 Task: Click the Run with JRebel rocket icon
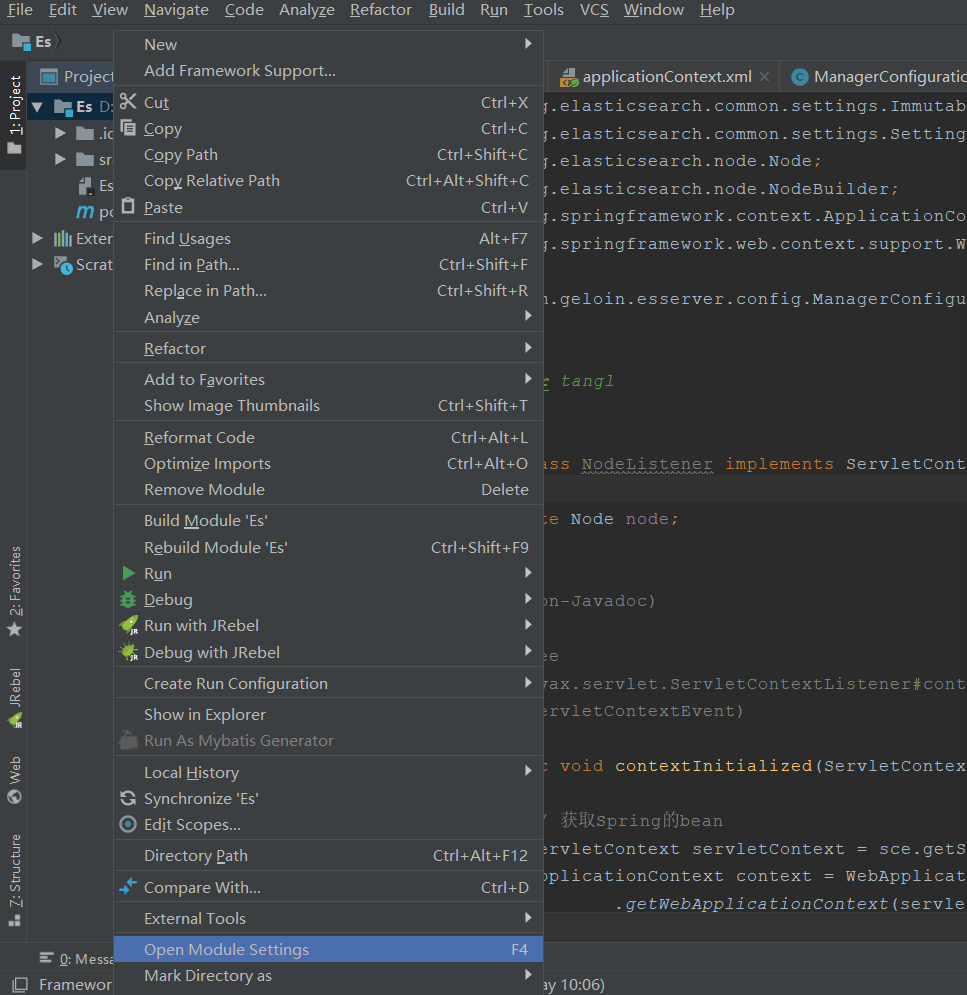point(129,626)
